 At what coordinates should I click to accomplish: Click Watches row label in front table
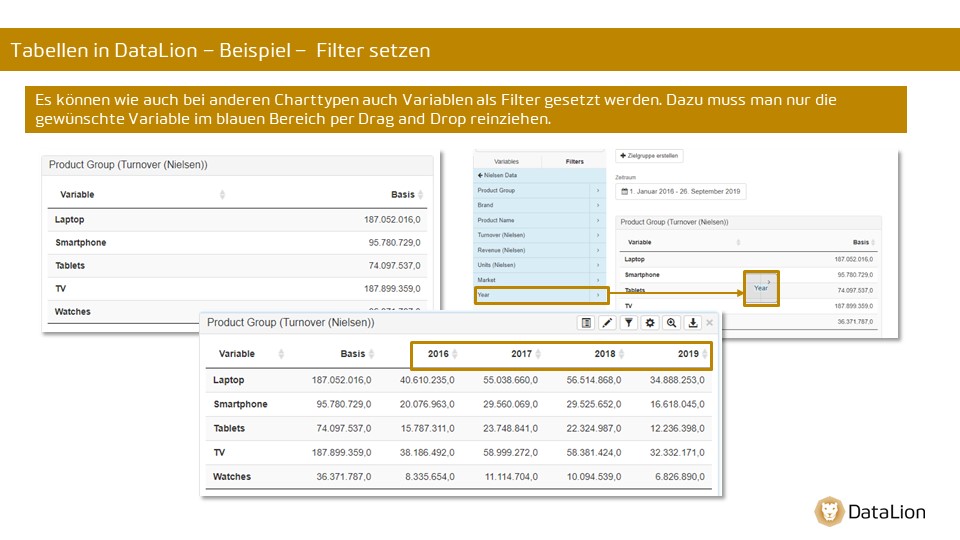click(x=232, y=476)
